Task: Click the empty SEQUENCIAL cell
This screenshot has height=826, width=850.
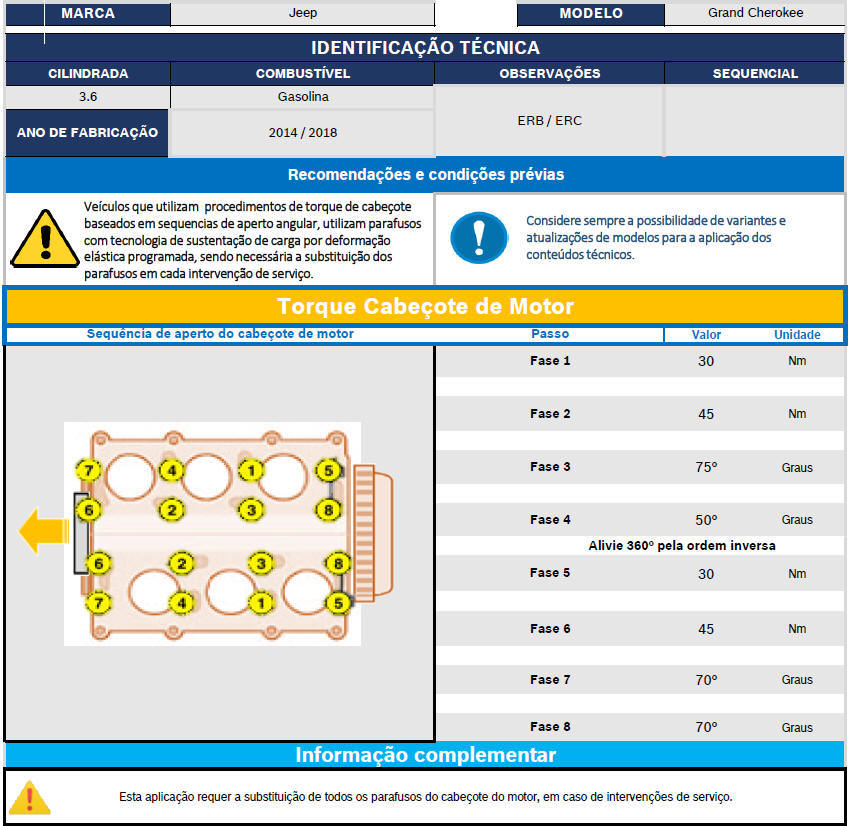Action: (755, 121)
